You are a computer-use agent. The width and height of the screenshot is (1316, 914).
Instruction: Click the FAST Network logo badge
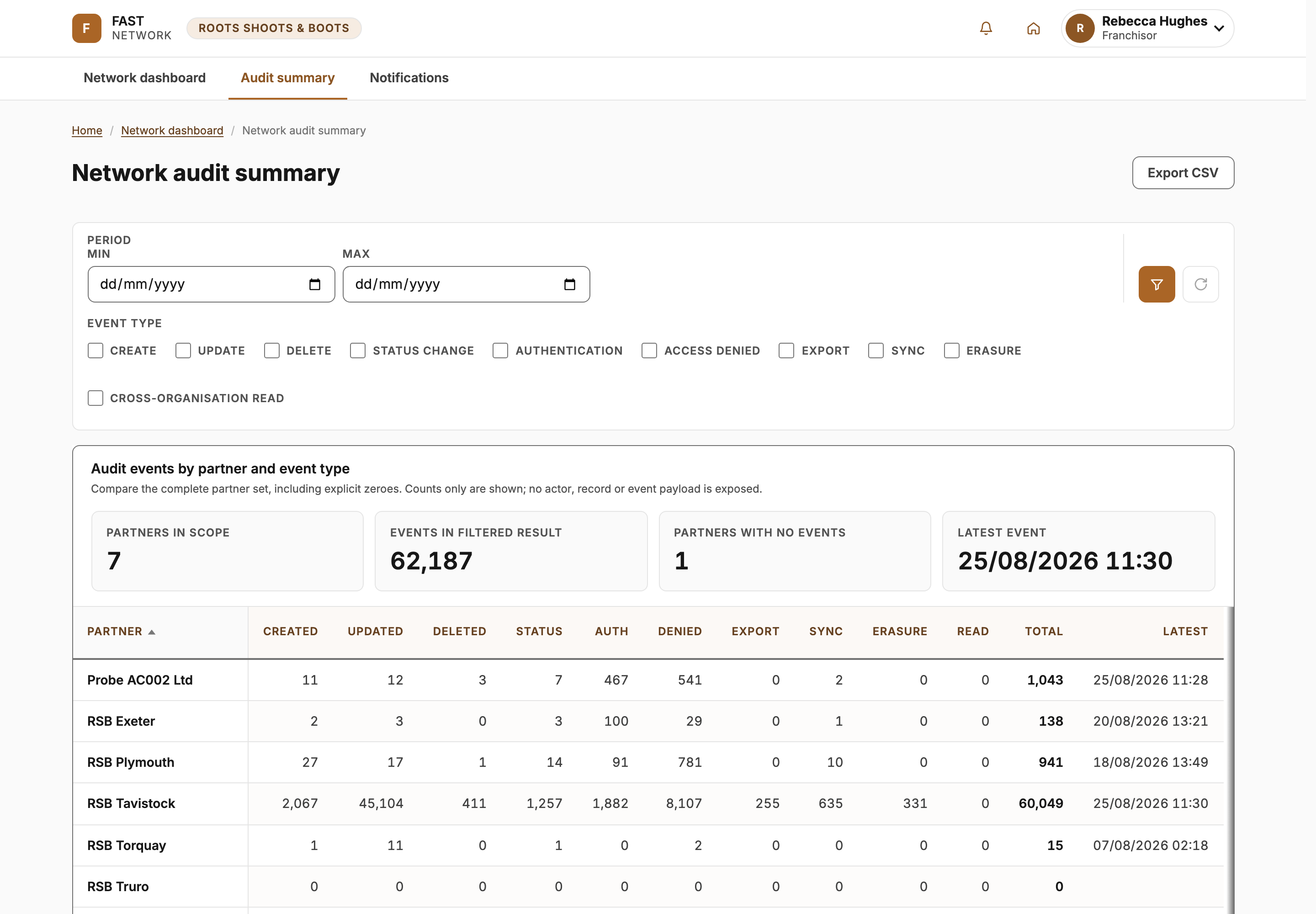(86, 28)
